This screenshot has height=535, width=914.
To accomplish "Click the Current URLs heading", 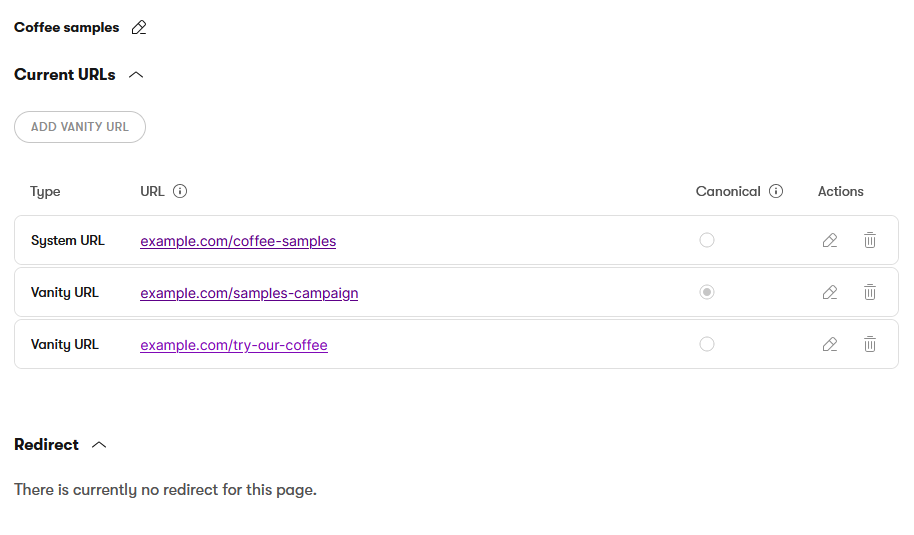I will [x=65, y=75].
